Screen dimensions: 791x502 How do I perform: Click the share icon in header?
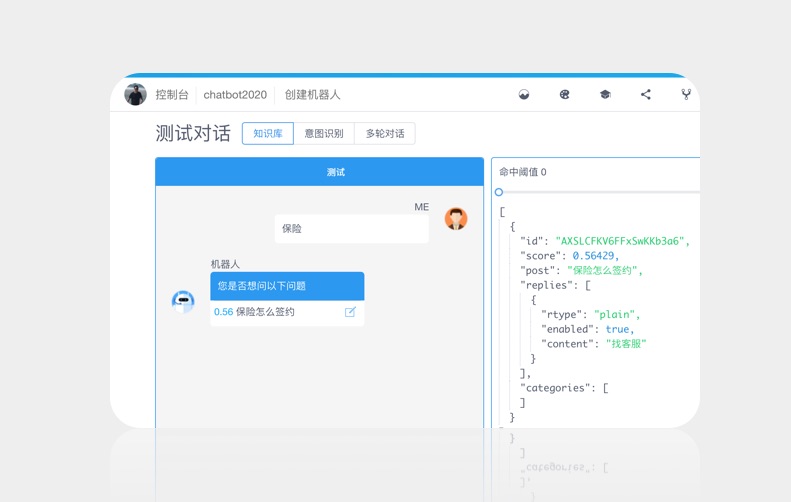646,95
